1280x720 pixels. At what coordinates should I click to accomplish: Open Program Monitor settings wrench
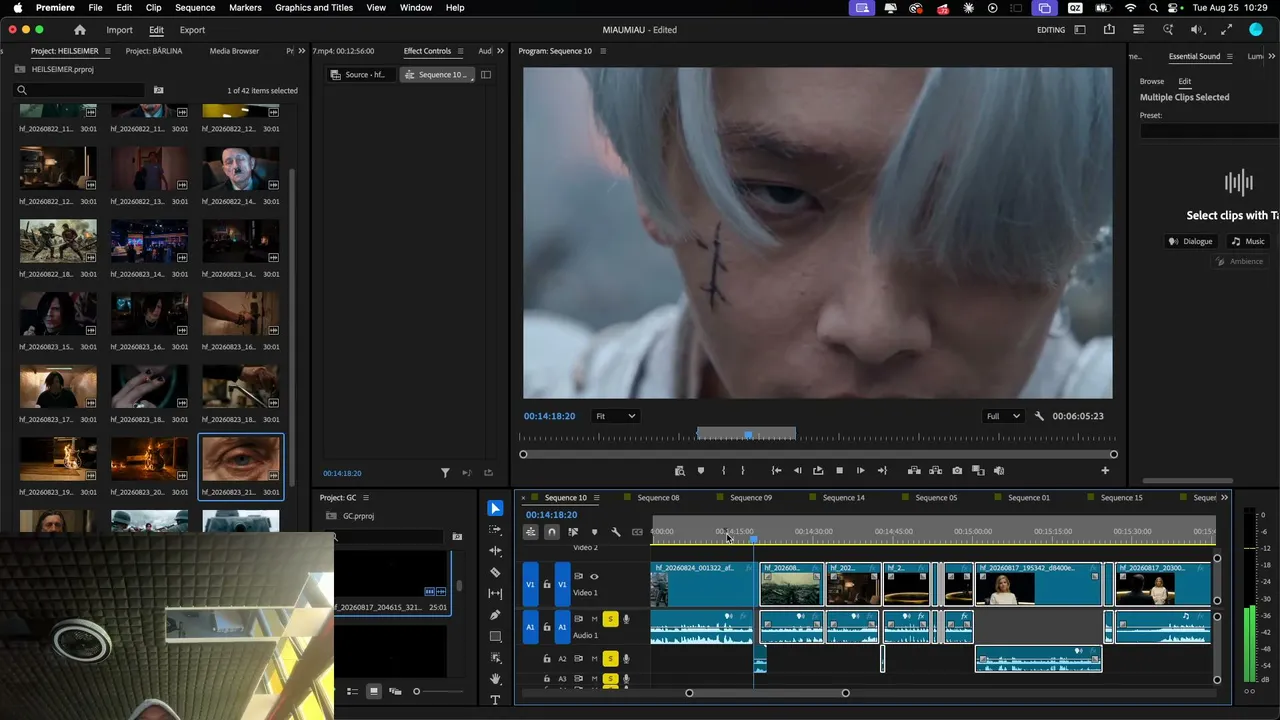click(1039, 416)
